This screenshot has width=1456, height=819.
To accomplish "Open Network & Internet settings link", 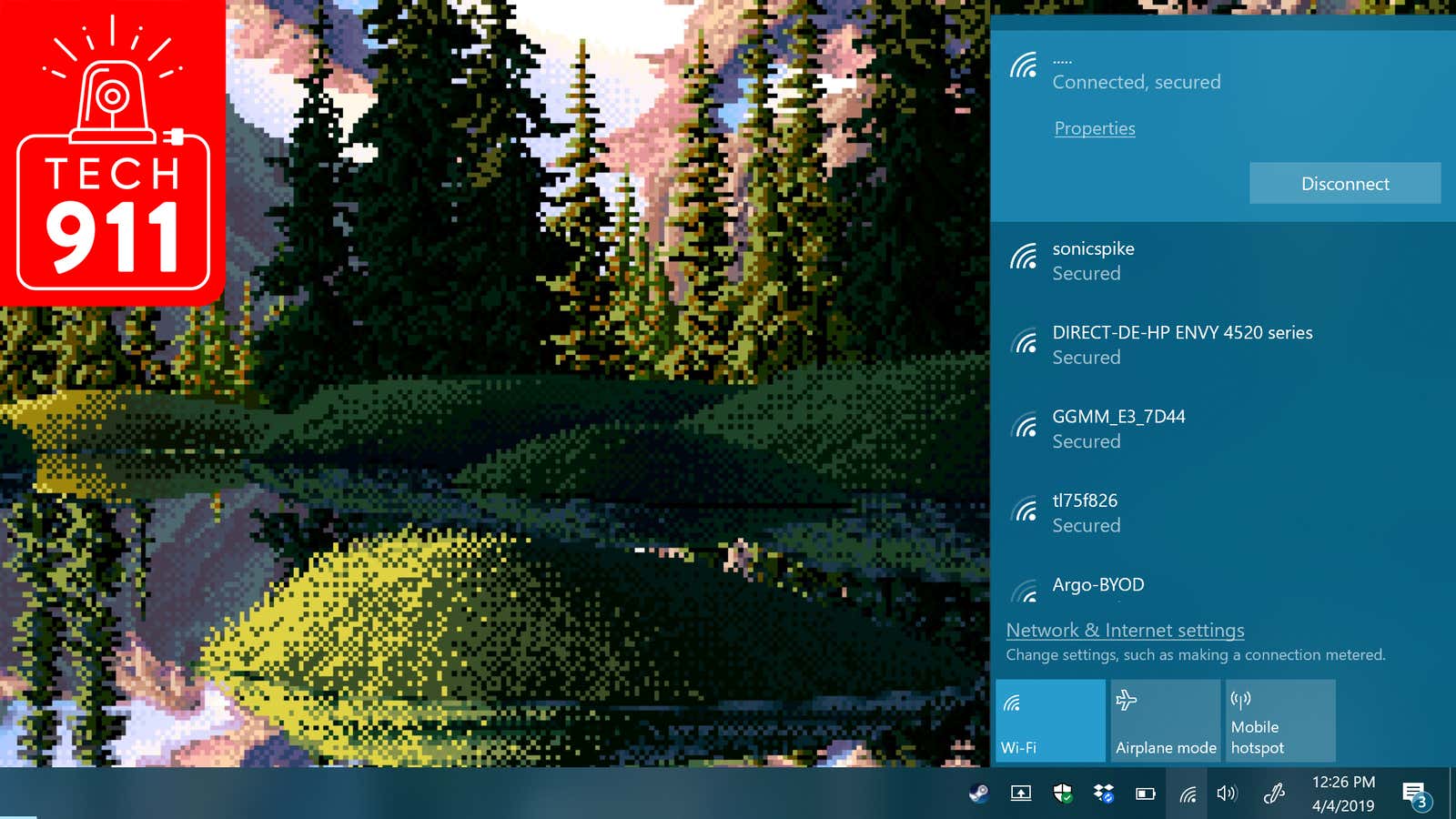I will [1125, 630].
